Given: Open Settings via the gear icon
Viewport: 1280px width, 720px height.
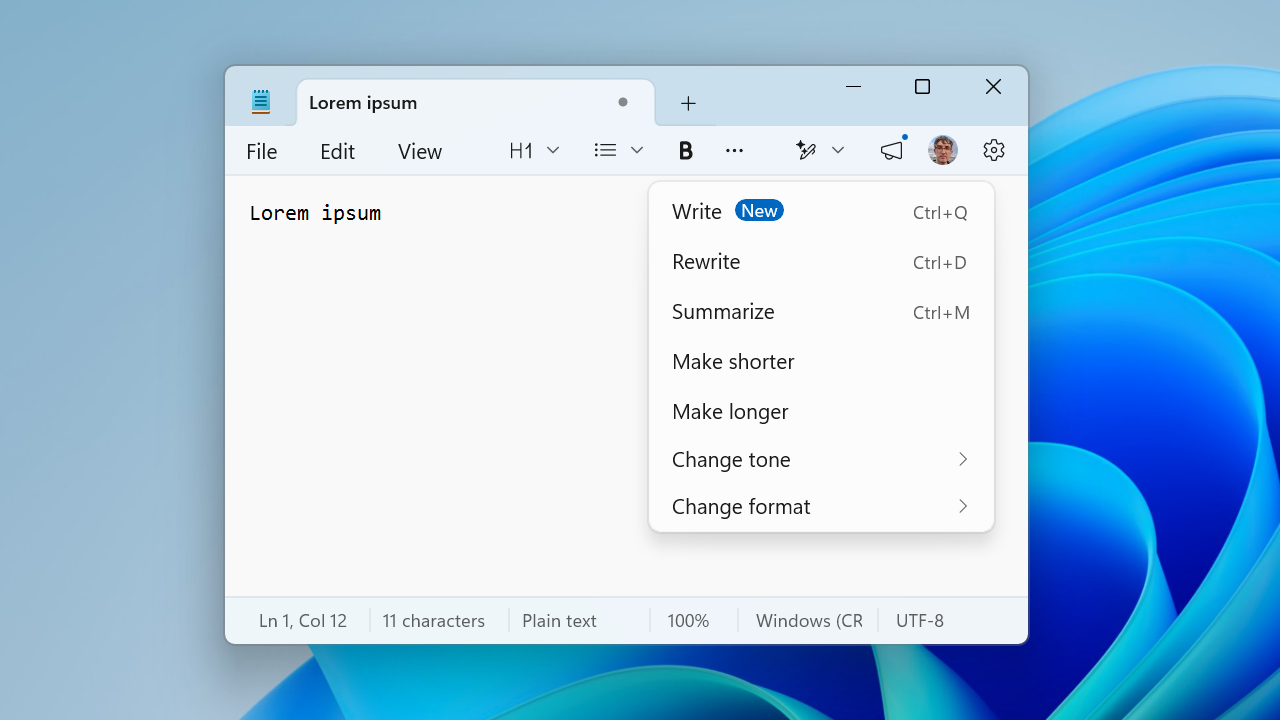Looking at the screenshot, I should coord(993,150).
